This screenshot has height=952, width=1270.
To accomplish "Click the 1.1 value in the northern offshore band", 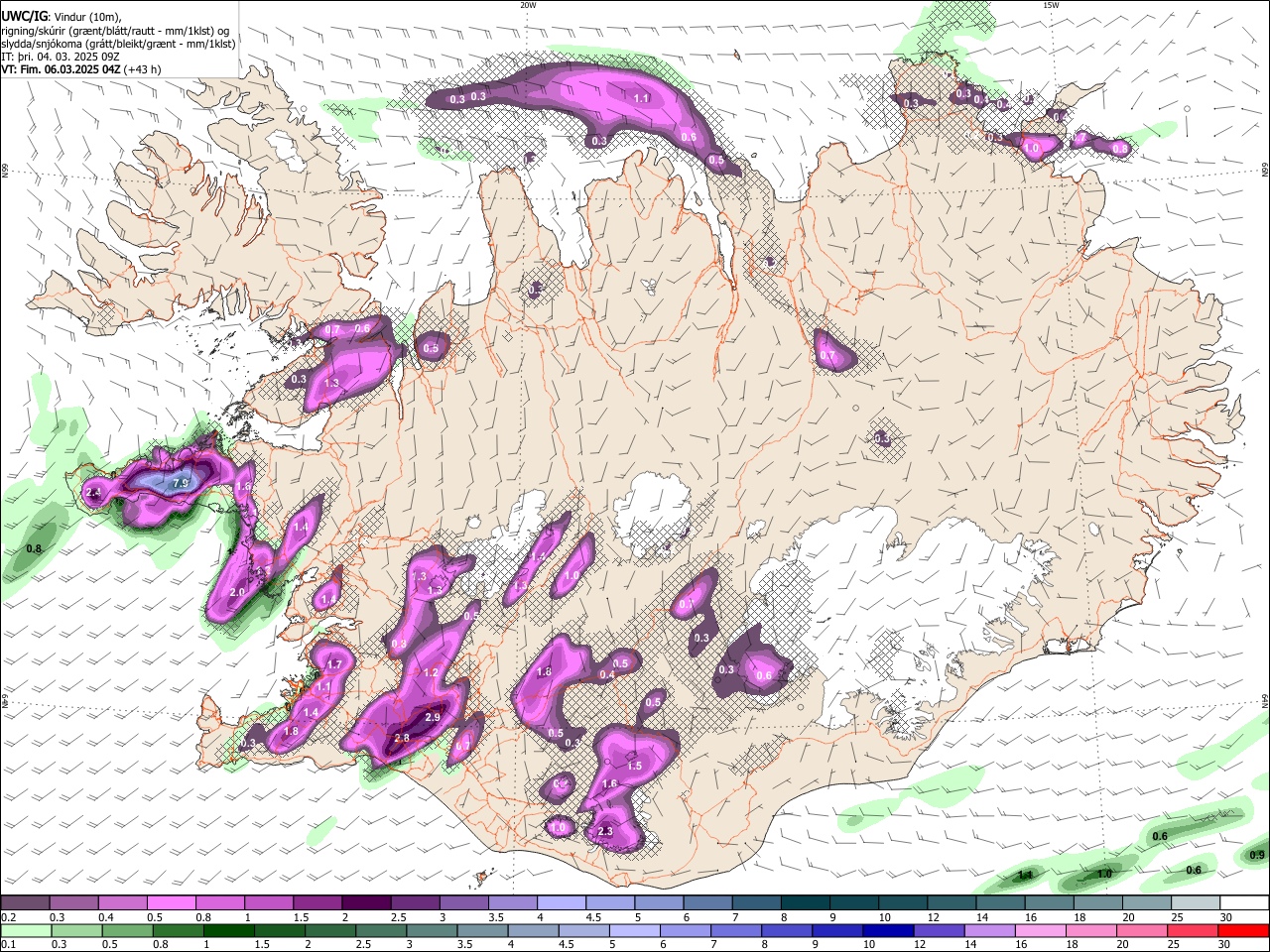I will tap(641, 98).
